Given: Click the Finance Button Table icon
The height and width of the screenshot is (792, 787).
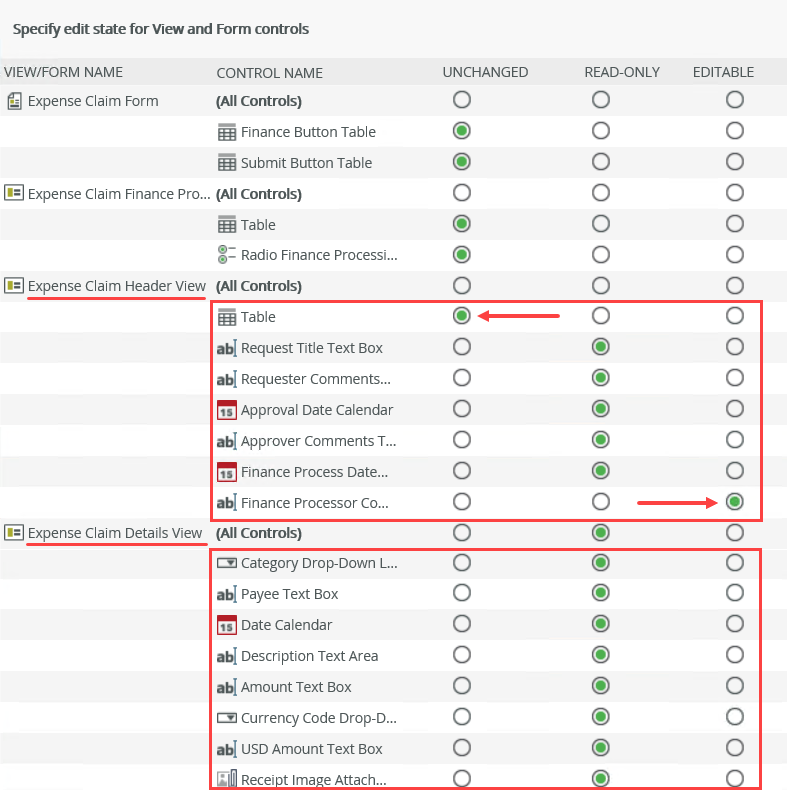Looking at the screenshot, I should pyautogui.click(x=227, y=132).
